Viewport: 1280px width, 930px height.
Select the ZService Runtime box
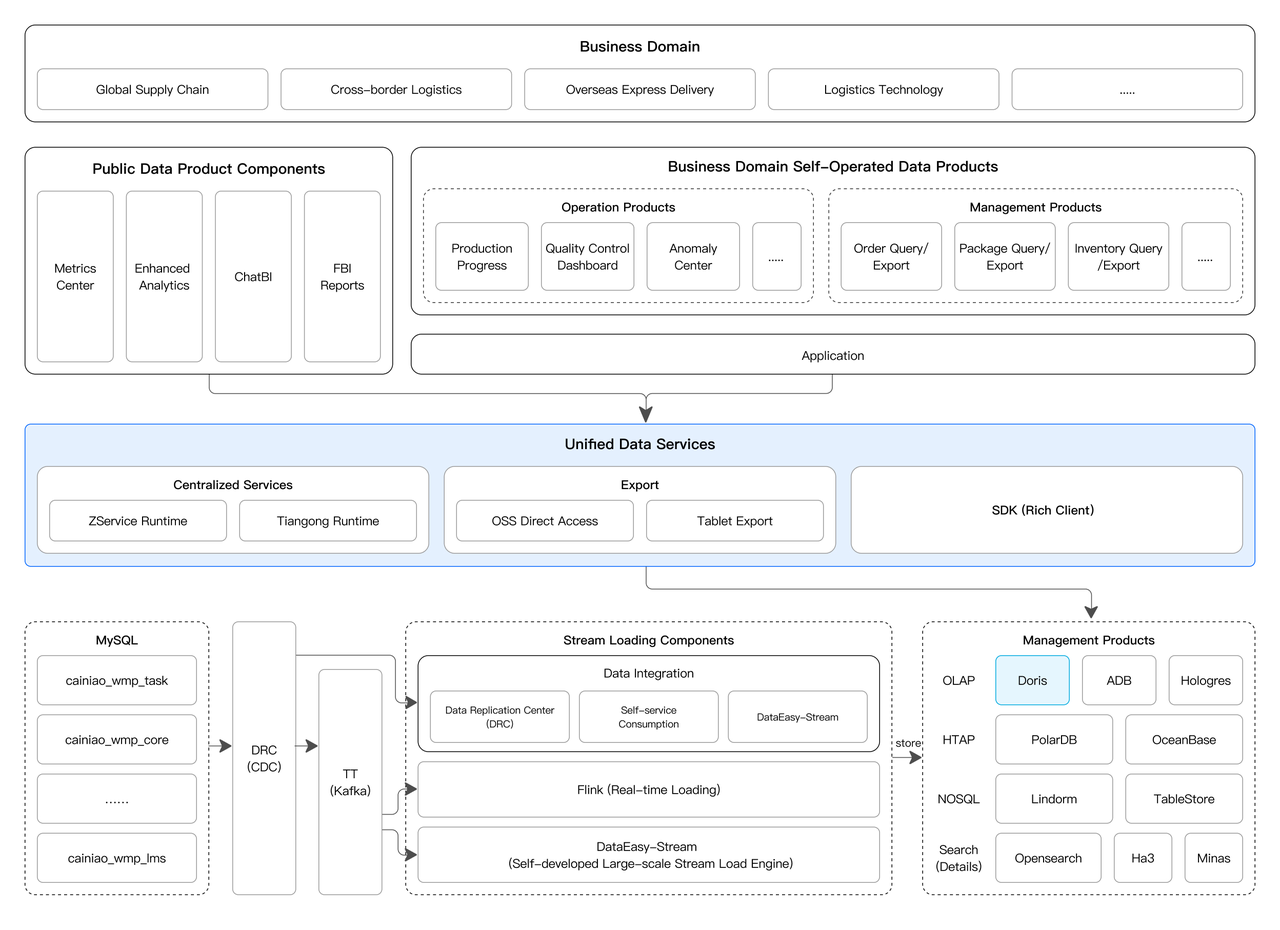tap(138, 521)
